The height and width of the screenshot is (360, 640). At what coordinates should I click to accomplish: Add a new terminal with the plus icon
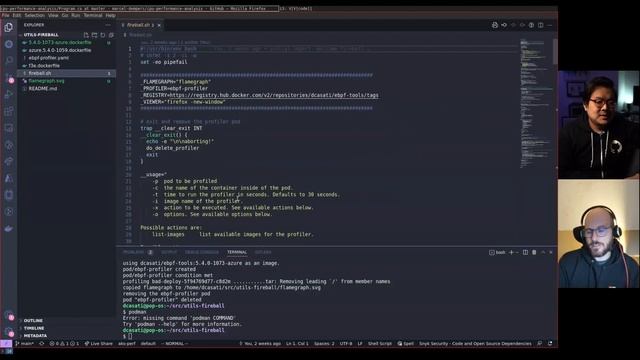pos(511,253)
